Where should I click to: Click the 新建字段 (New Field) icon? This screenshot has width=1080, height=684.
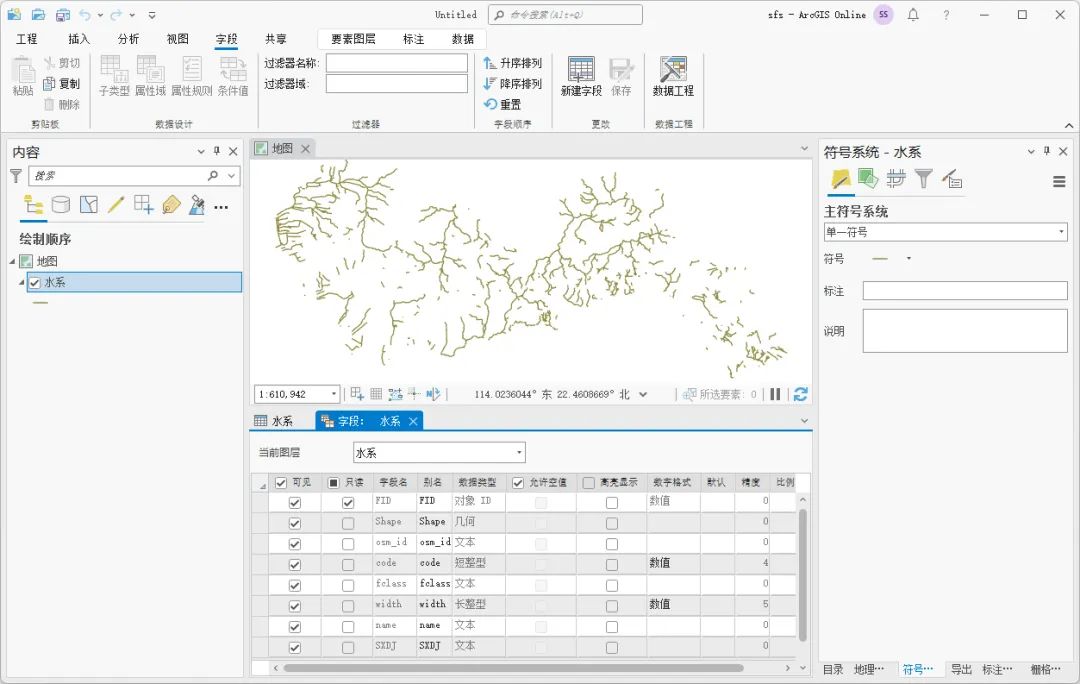[x=581, y=70]
